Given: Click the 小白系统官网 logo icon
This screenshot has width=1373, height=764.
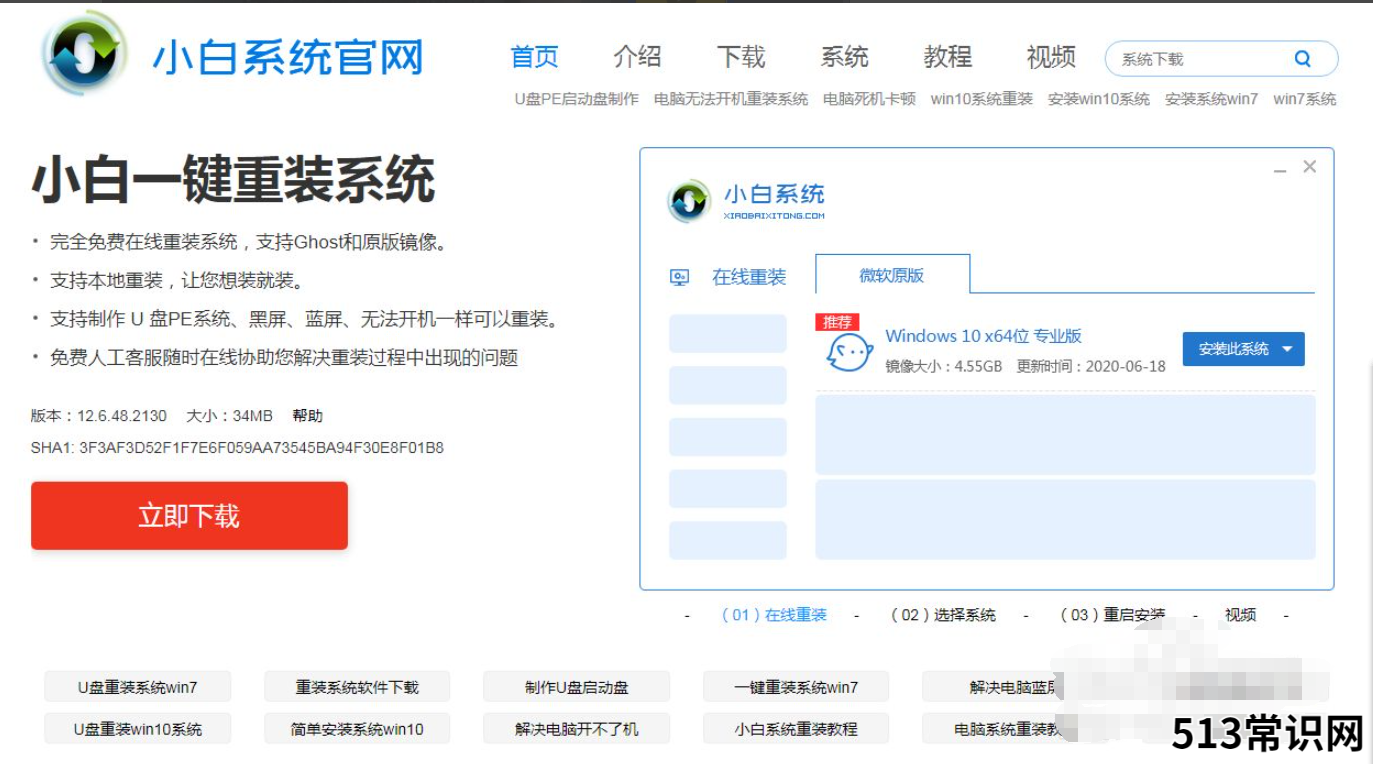Looking at the screenshot, I should click(85, 53).
